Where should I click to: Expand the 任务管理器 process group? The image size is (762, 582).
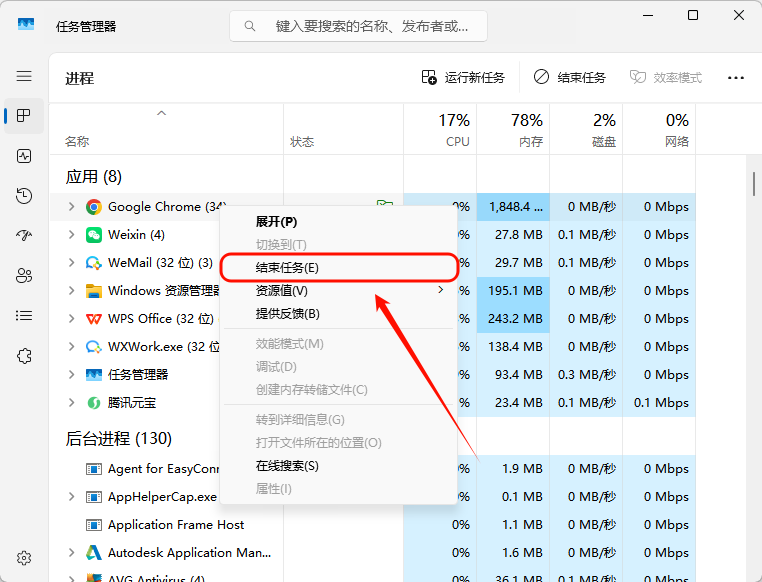pos(71,375)
